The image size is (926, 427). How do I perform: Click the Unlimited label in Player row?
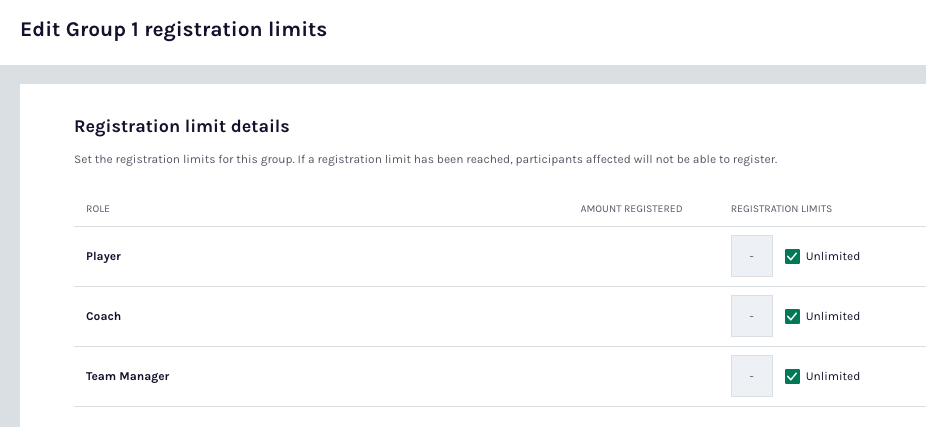832,256
